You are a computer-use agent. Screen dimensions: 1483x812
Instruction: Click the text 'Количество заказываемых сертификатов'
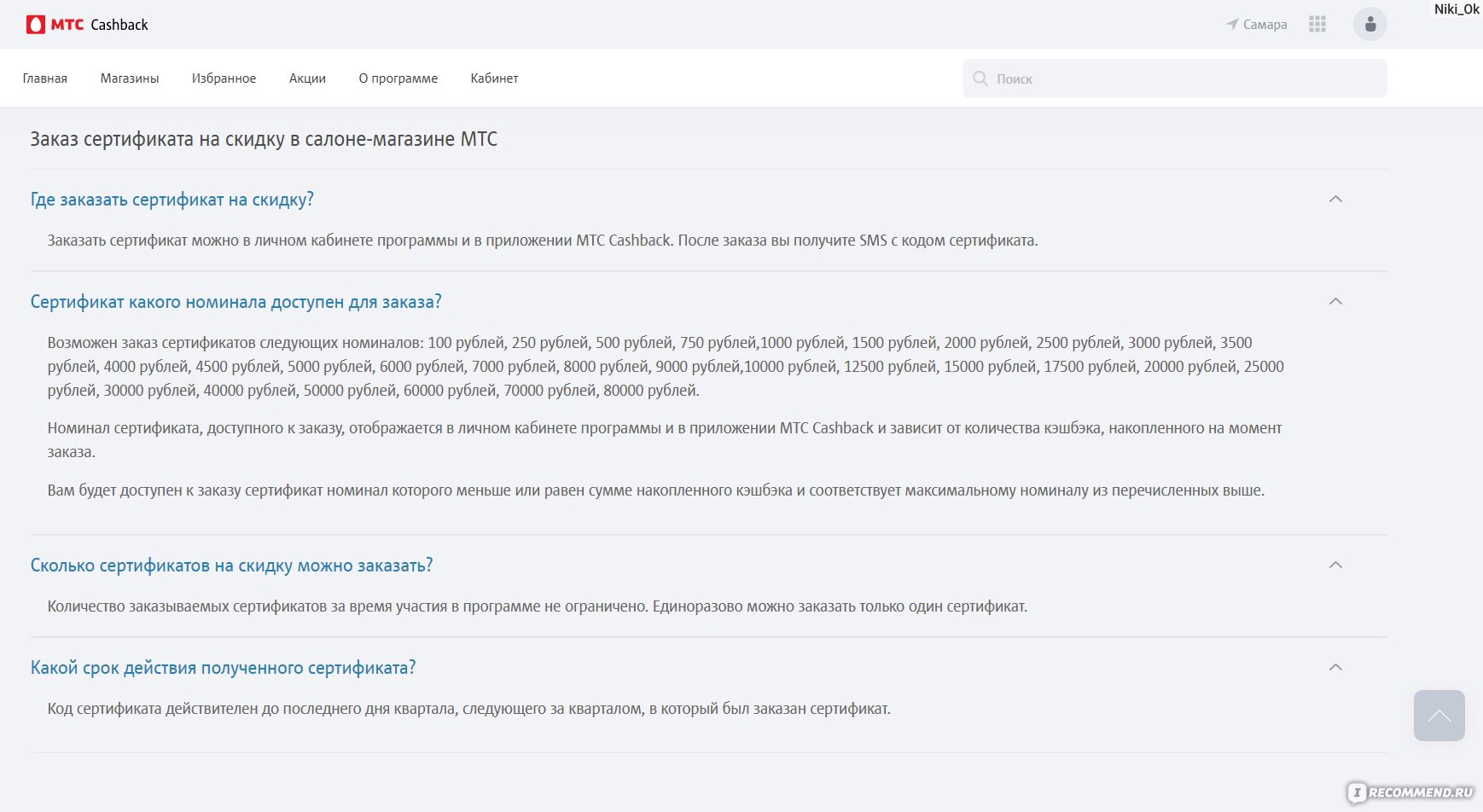point(538,606)
